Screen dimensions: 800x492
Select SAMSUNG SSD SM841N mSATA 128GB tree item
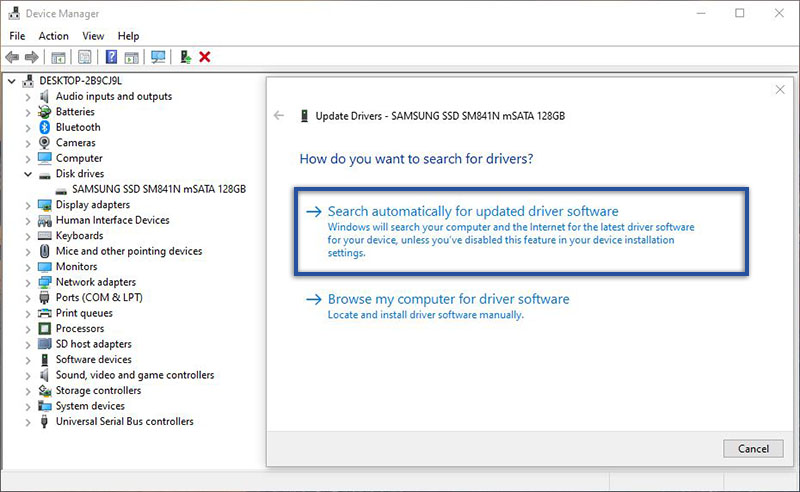pos(159,189)
